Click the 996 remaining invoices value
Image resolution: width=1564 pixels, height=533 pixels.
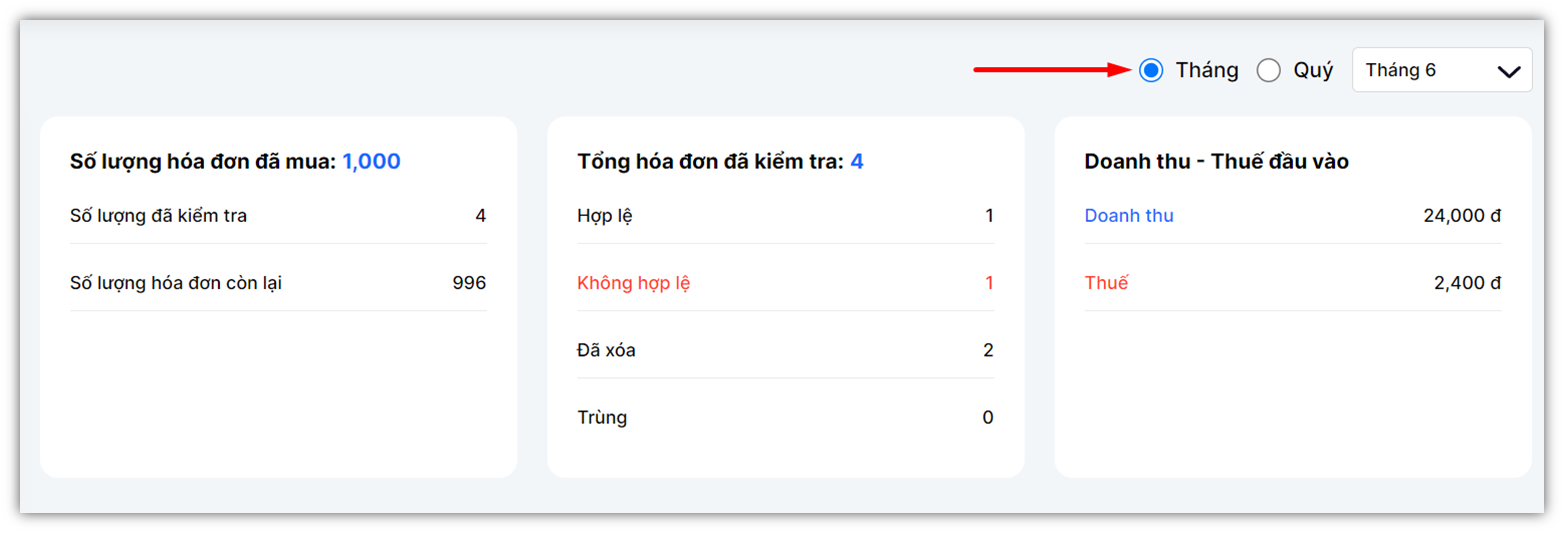[469, 283]
